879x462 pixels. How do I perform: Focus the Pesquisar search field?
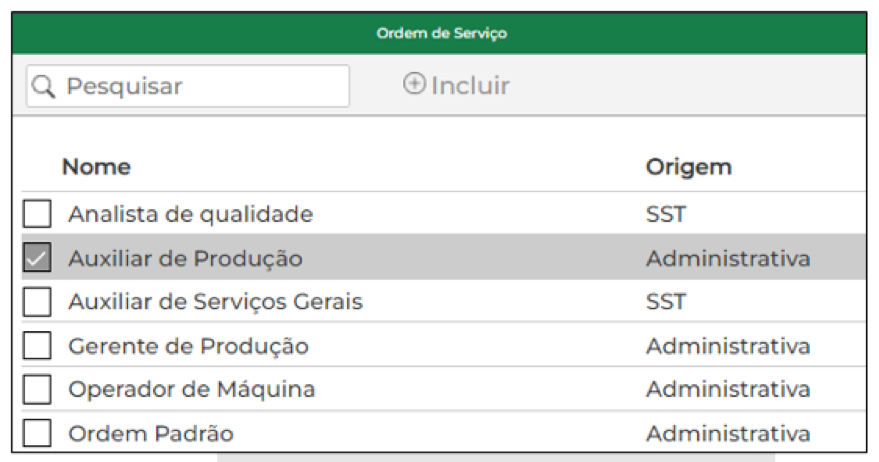(188, 86)
